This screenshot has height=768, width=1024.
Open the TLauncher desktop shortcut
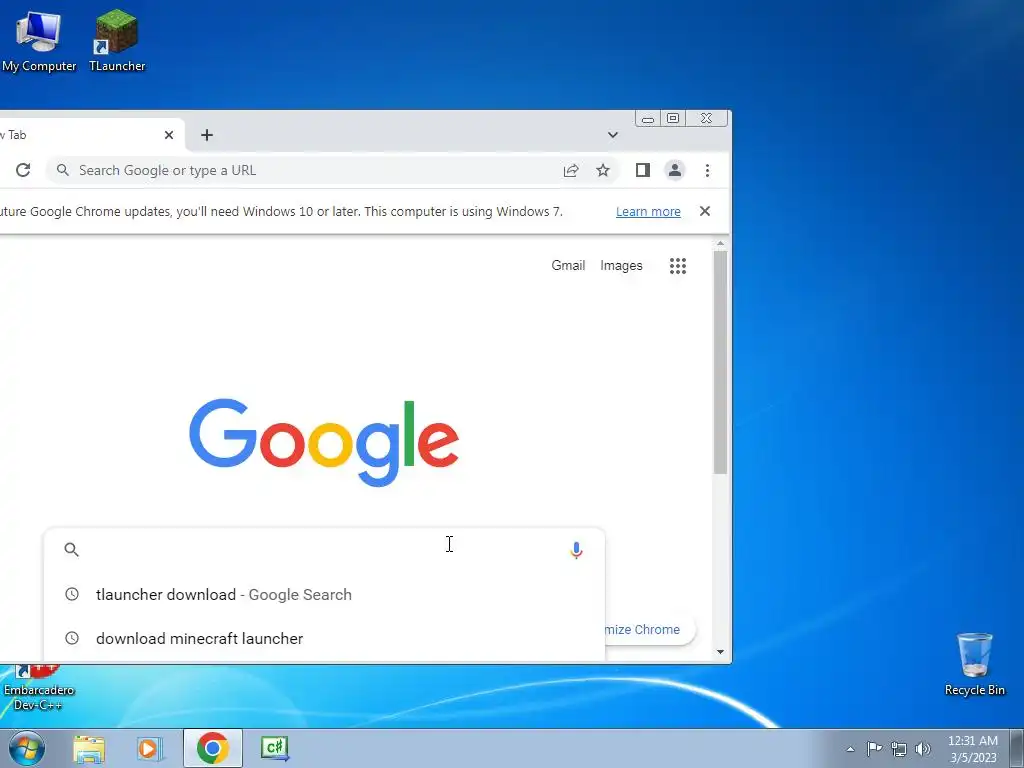click(x=117, y=40)
